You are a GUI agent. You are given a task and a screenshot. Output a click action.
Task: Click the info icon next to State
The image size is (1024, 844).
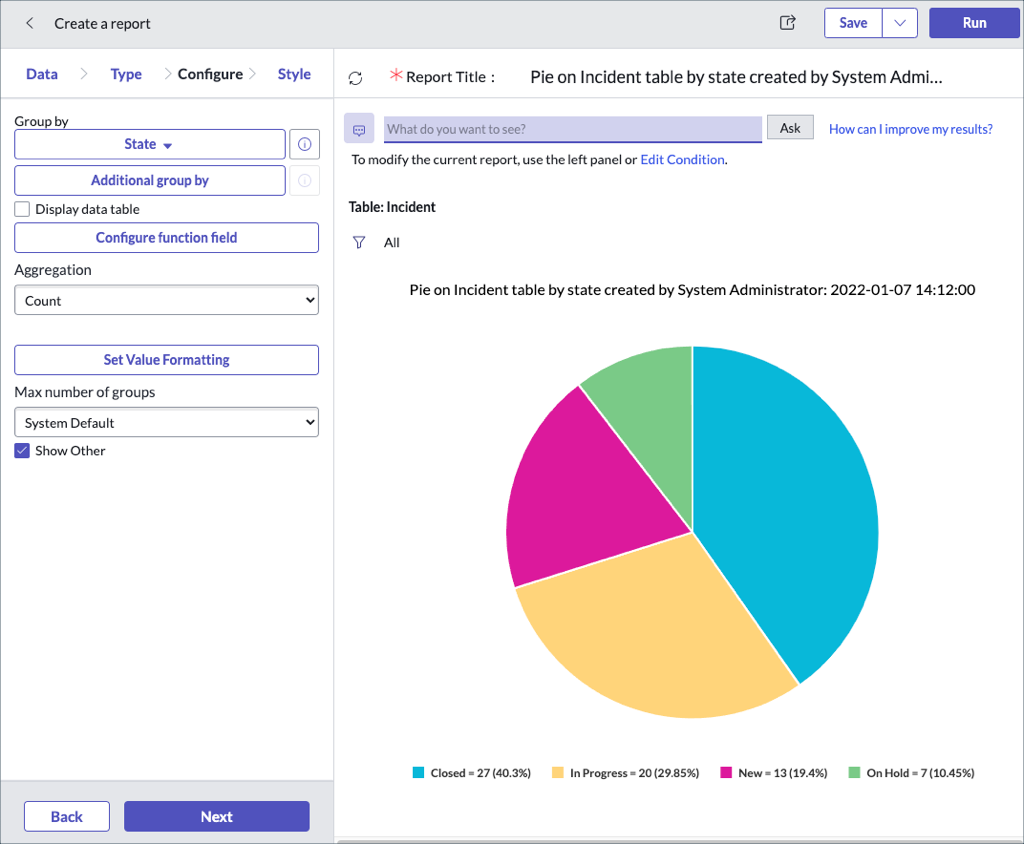[304, 145]
